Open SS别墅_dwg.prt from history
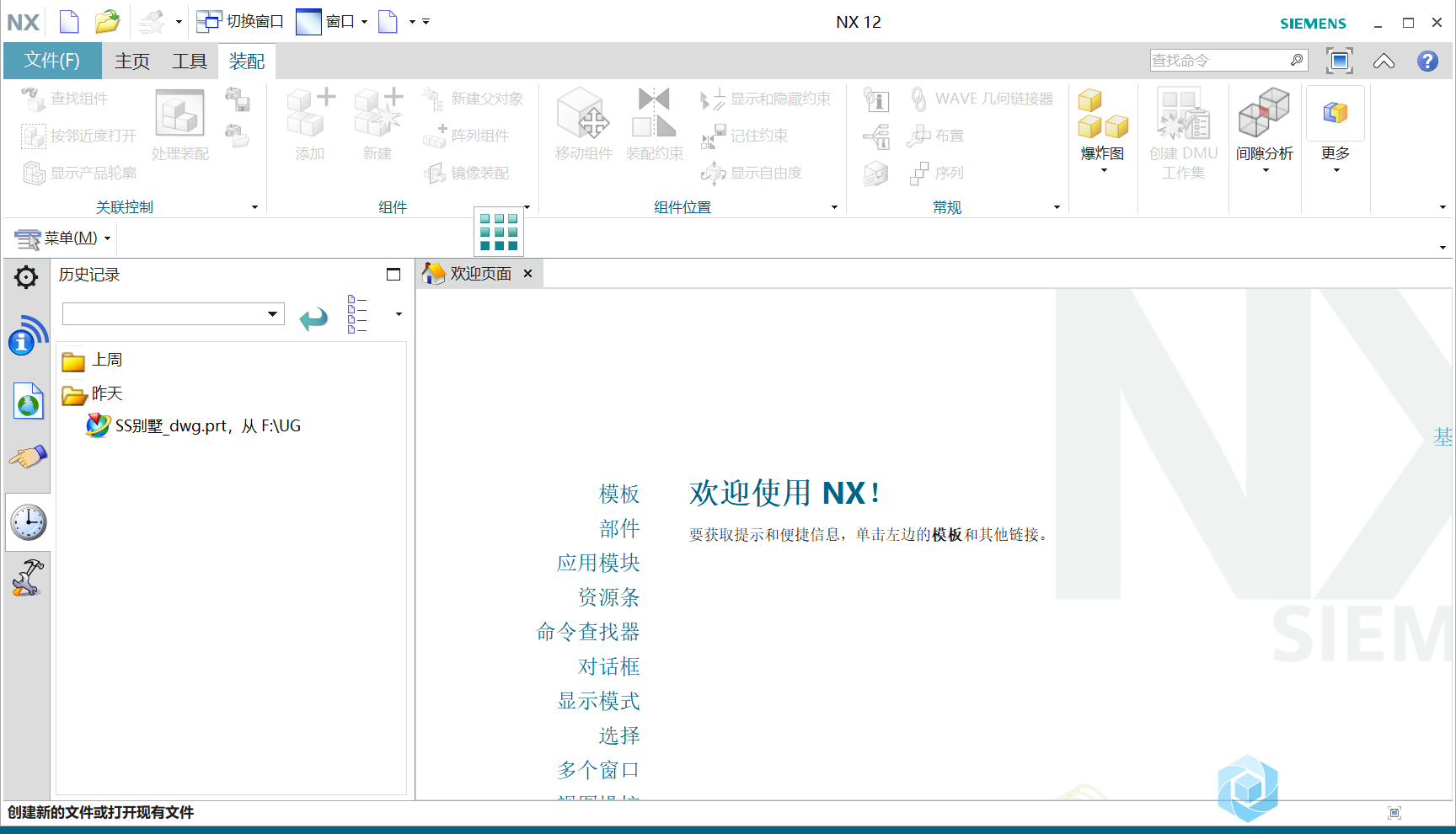The width and height of the screenshot is (1456, 834). pos(193,426)
